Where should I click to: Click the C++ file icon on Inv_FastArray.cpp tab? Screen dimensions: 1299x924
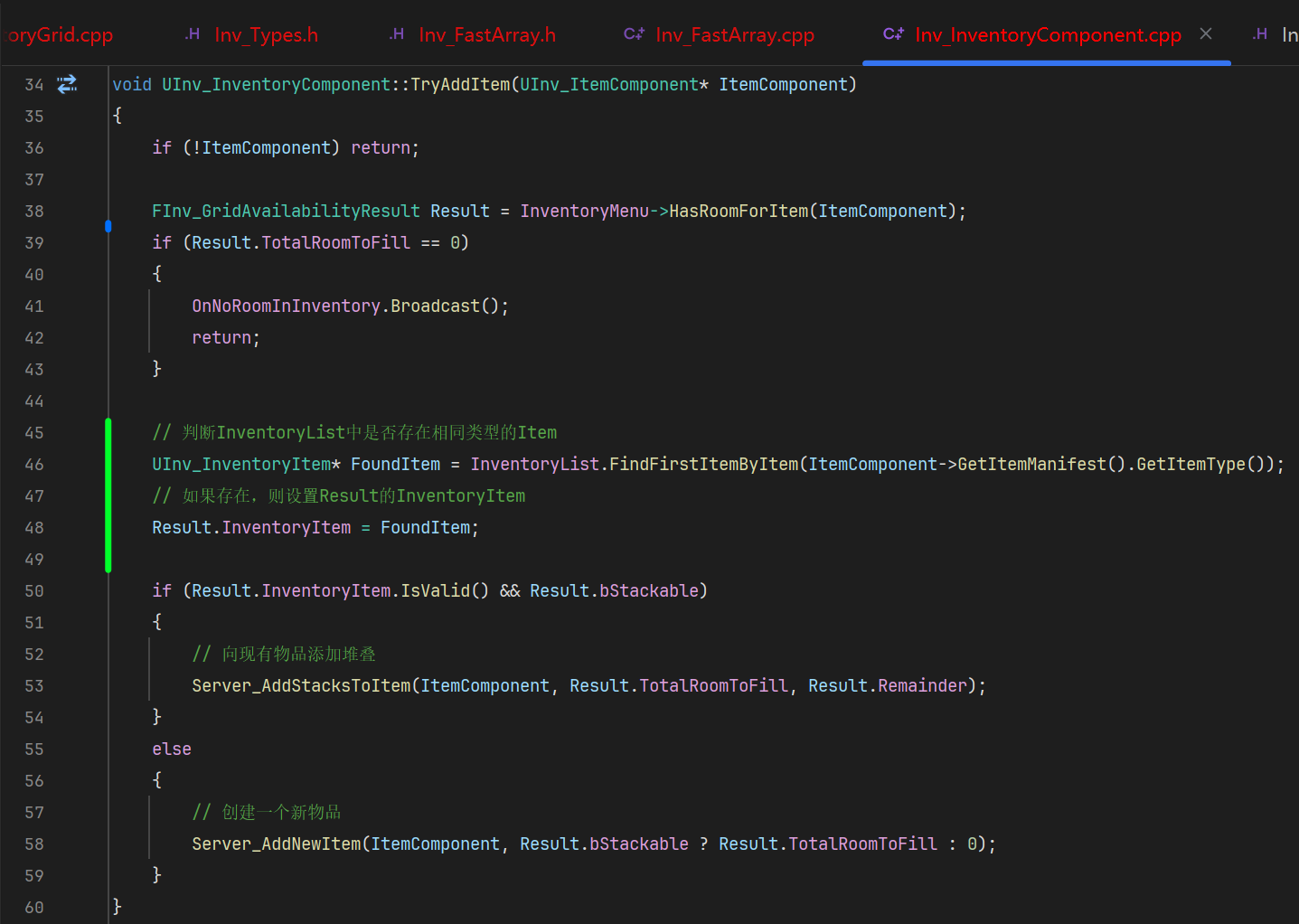634,33
